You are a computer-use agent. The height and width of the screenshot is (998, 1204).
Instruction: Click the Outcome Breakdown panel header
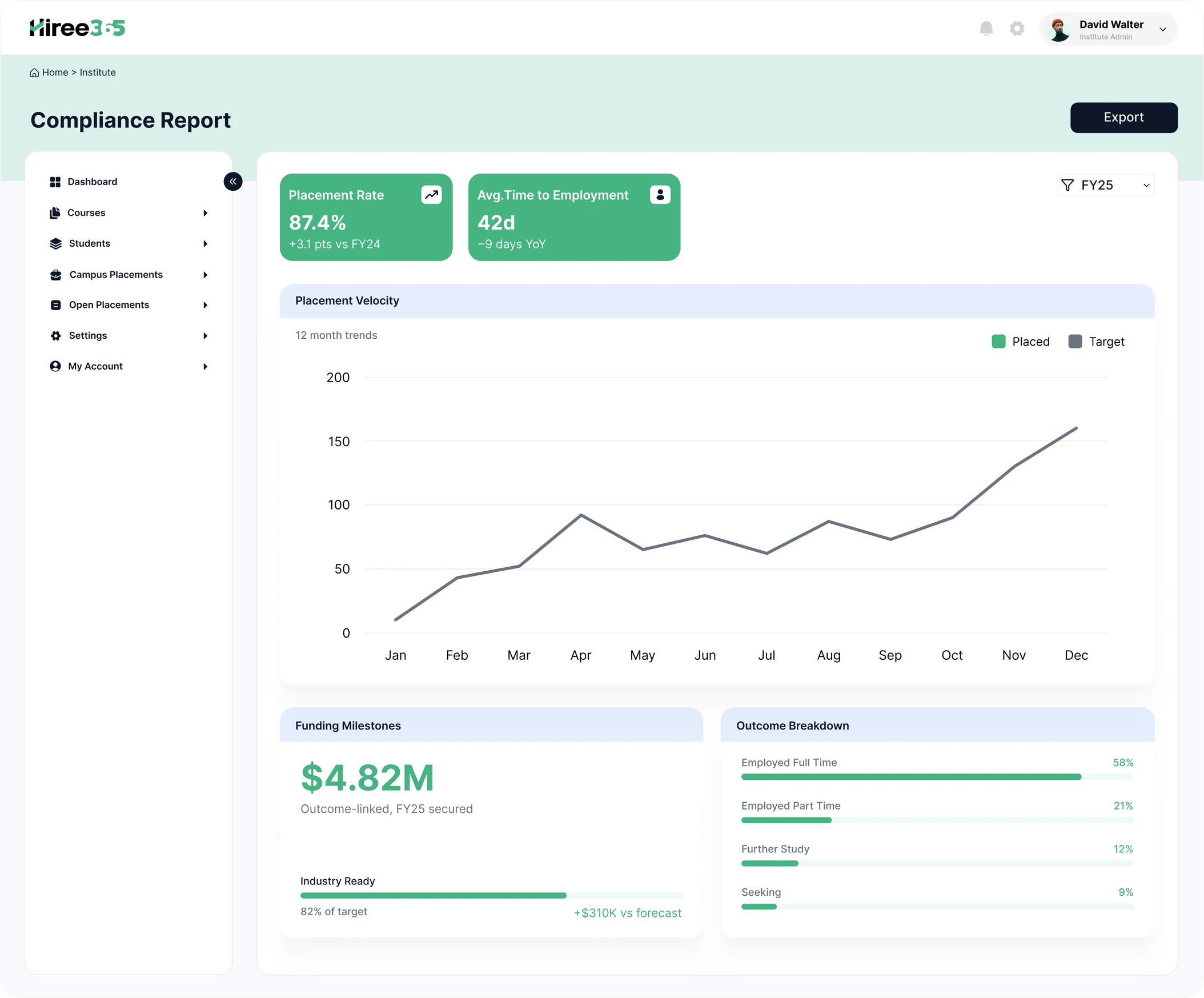937,726
